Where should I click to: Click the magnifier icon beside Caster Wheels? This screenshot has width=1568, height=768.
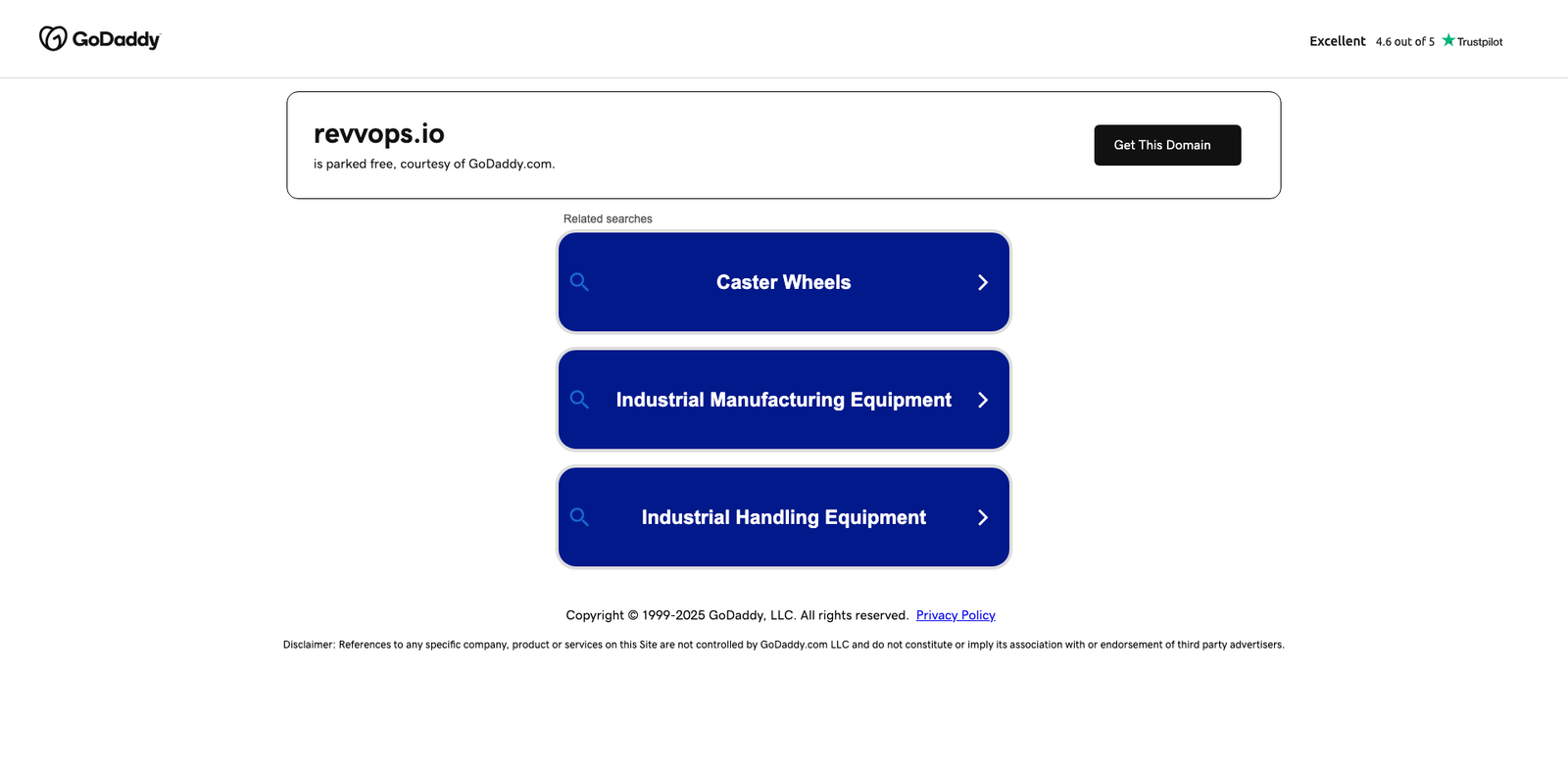579,282
